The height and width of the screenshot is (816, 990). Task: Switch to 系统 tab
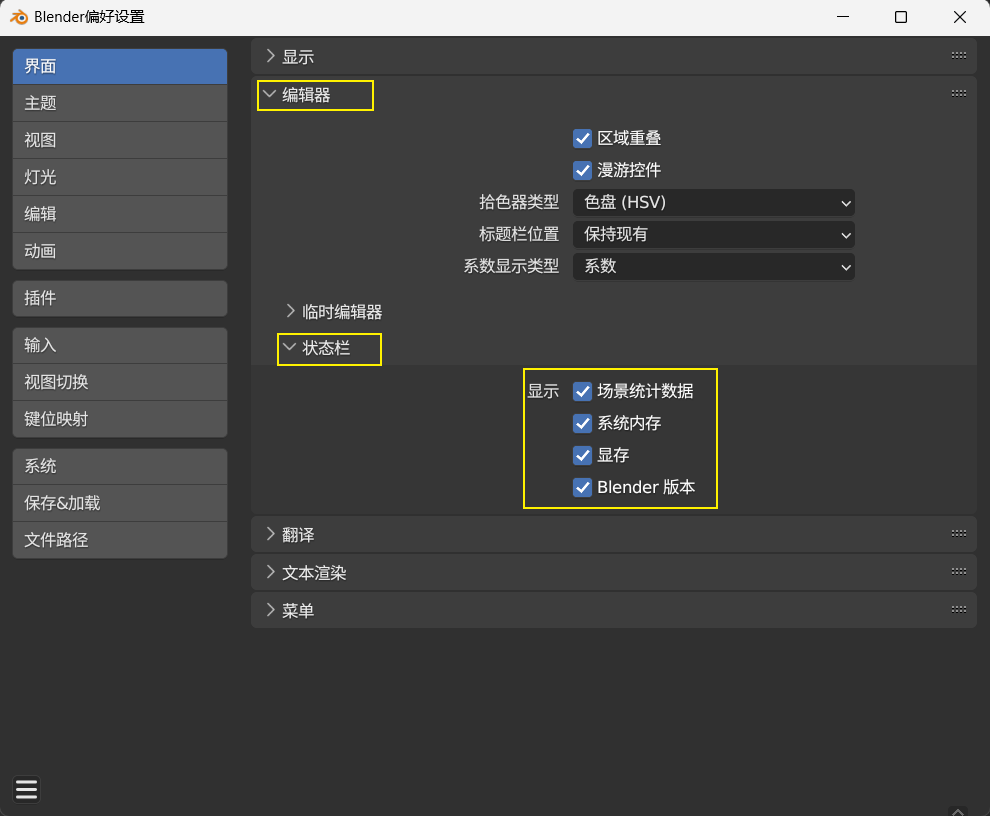click(x=120, y=466)
